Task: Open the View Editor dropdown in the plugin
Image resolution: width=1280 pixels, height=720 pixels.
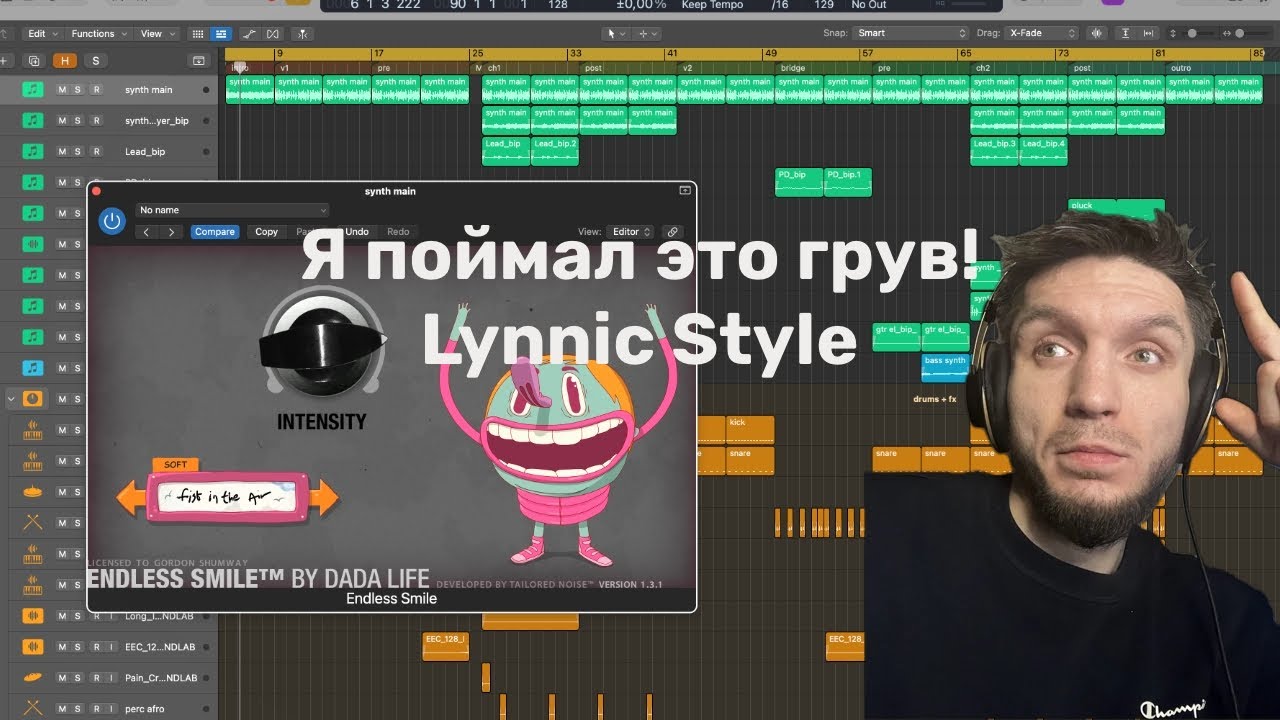Action: 631,232
